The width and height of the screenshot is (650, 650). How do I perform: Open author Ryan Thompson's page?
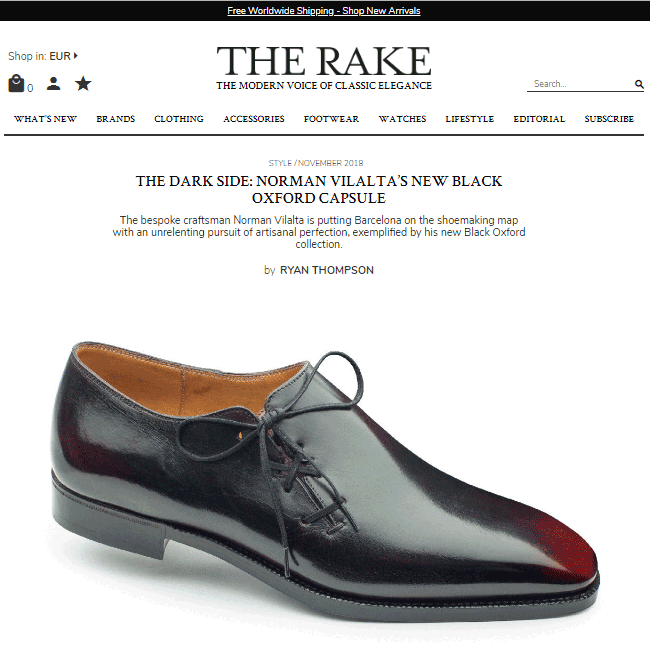[327, 270]
